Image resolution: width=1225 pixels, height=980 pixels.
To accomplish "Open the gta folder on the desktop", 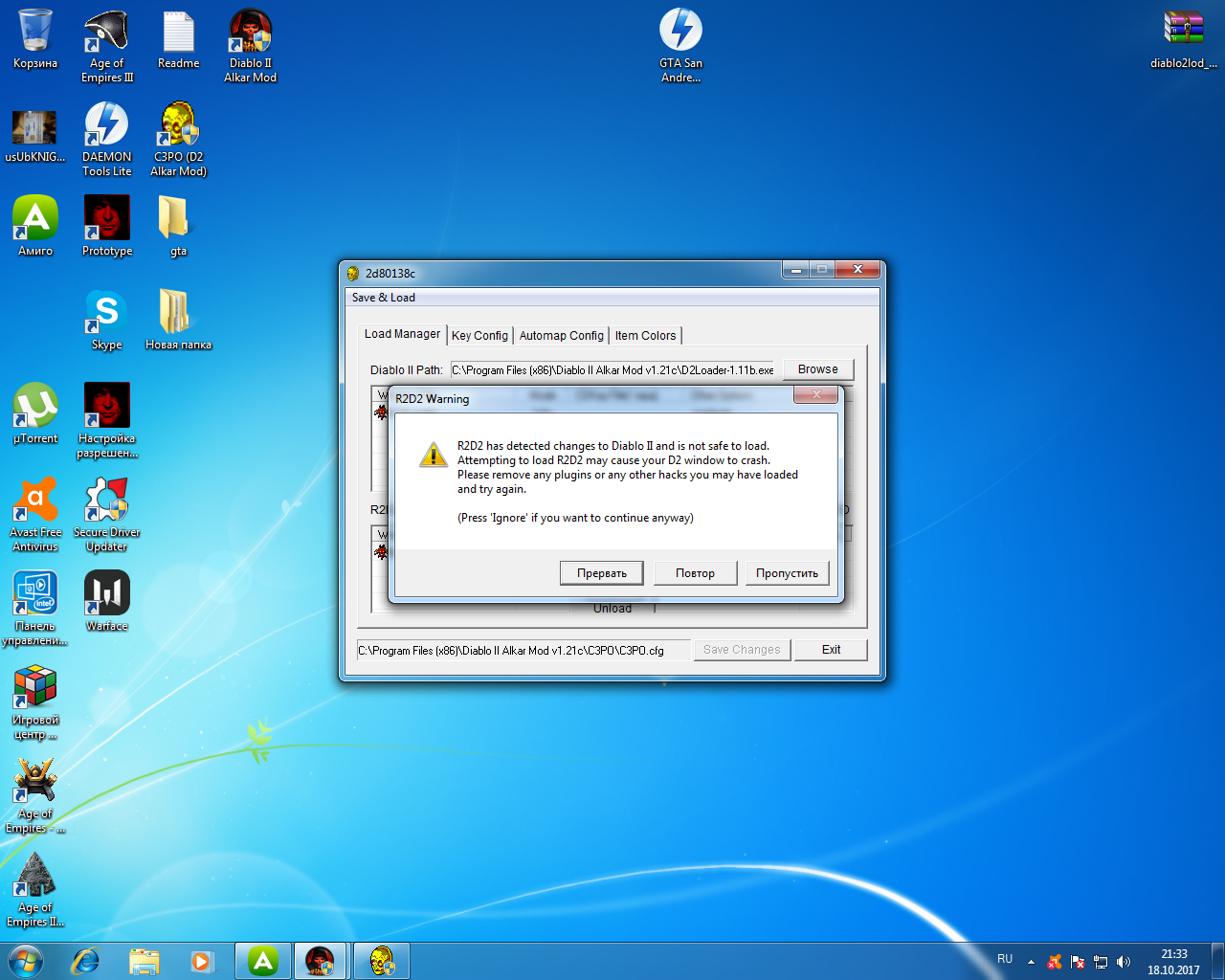I will [179, 226].
